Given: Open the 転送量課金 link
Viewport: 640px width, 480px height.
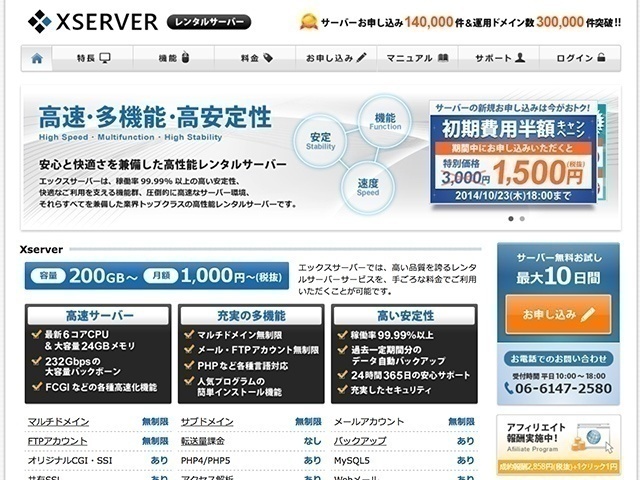Looking at the screenshot, I should tap(202, 441).
